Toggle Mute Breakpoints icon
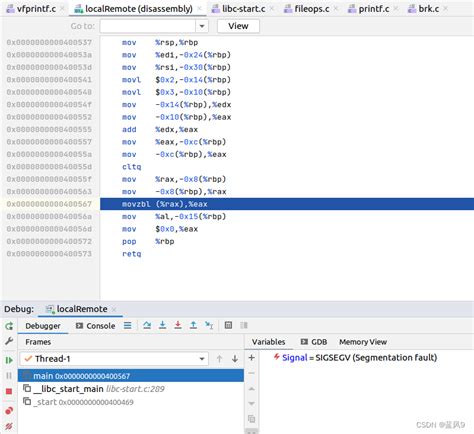This screenshot has width=474, height=434. click(9, 426)
